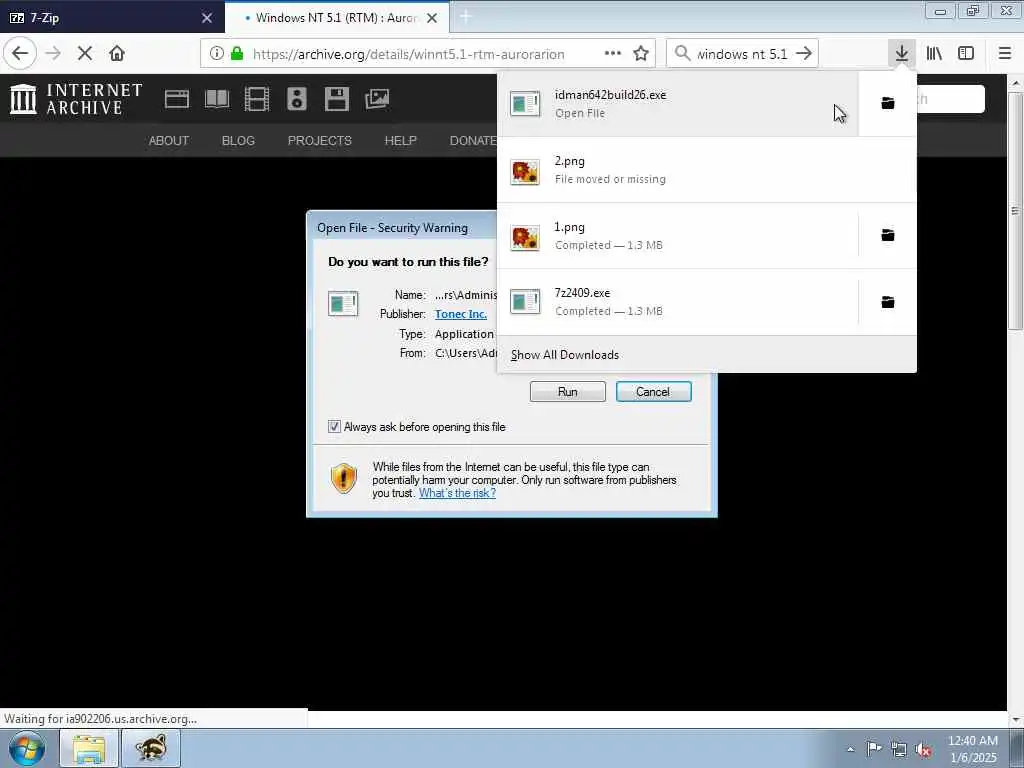Open the Software floppy icon in Archive header
Screen dimensions: 1024x768
337,99
